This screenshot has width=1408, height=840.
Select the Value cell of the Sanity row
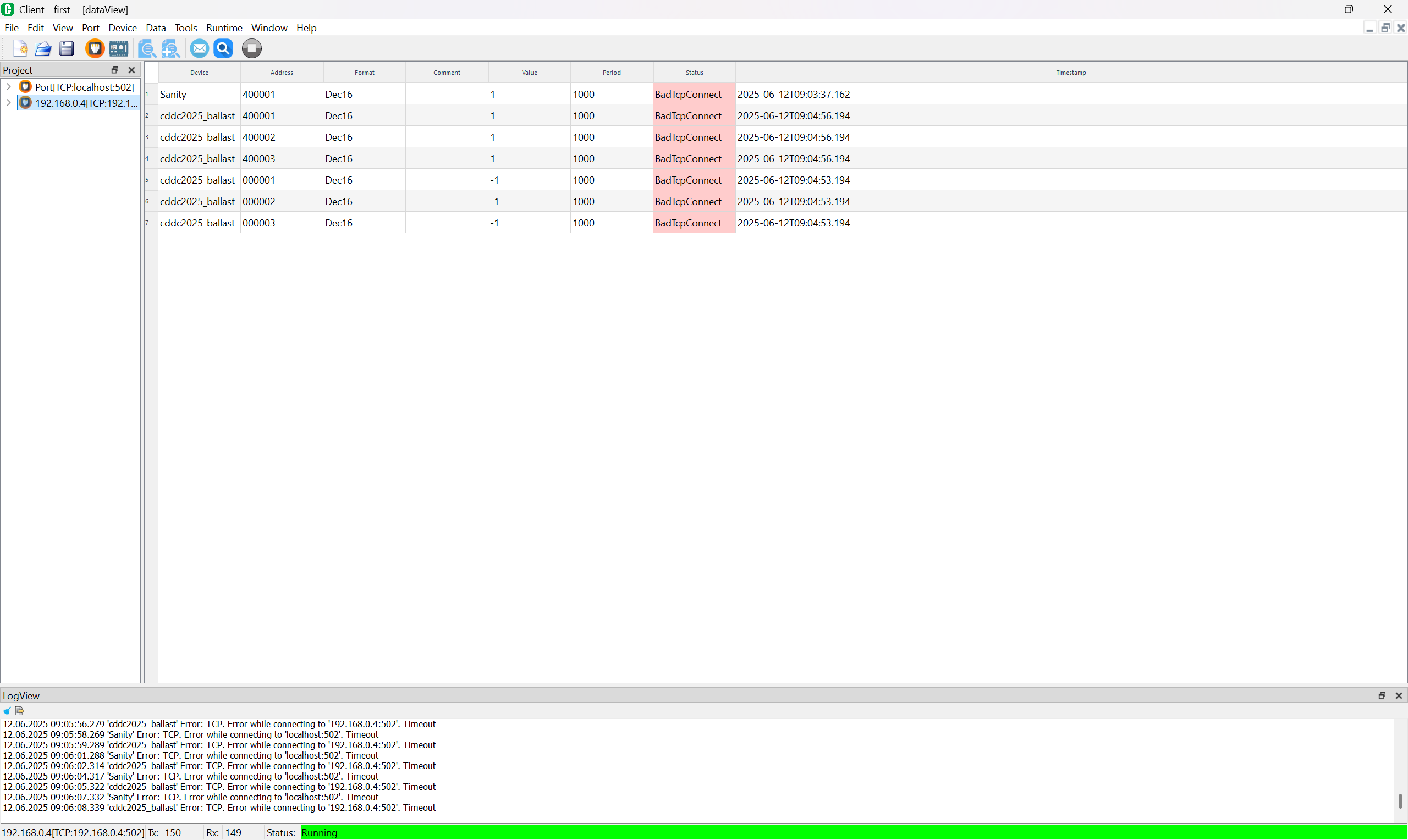[529, 94]
